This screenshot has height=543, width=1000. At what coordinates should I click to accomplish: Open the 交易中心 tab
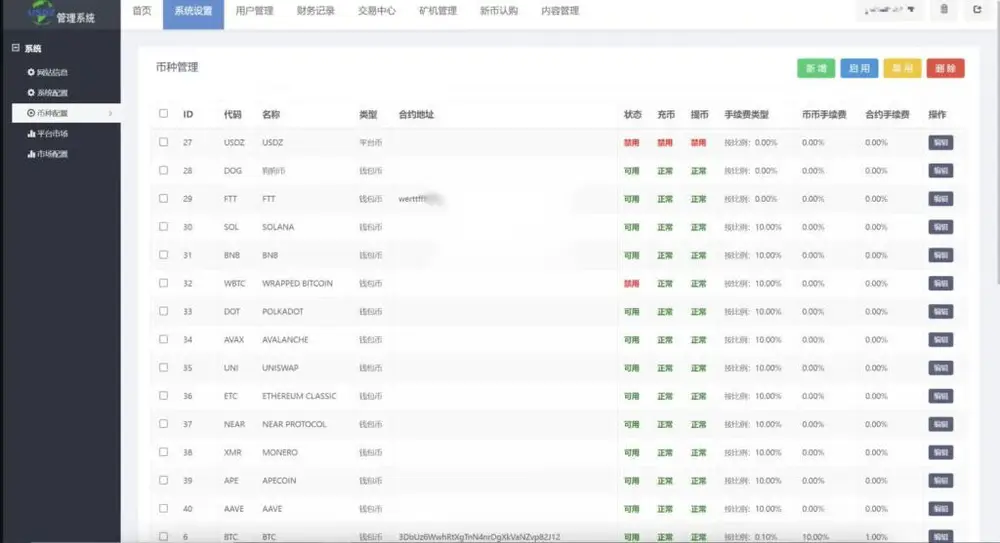[x=376, y=11]
